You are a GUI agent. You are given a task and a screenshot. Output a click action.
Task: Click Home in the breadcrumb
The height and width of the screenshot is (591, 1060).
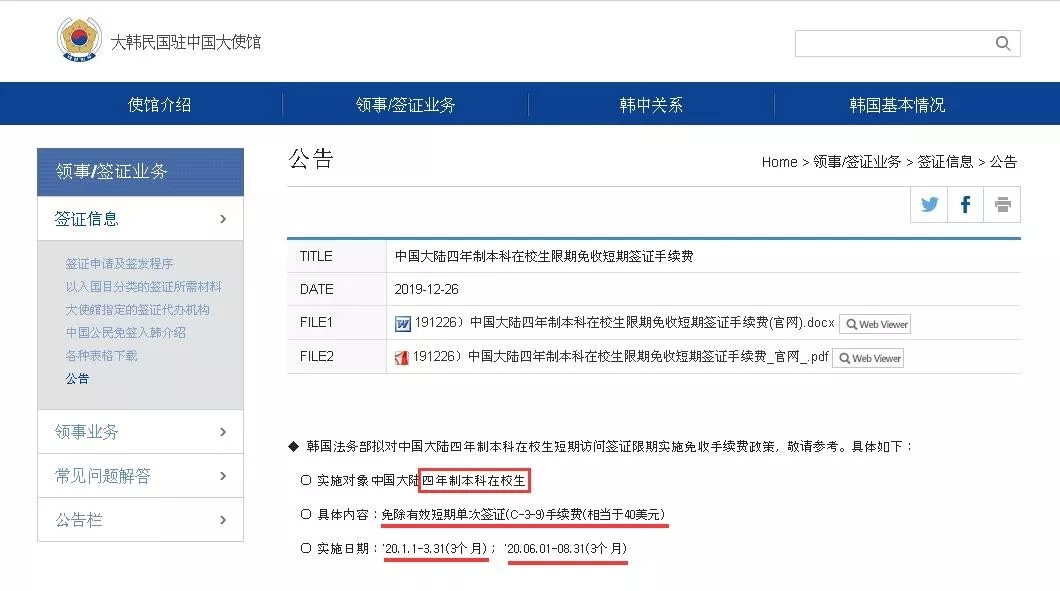pyautogui.click(x=779, y=162)
